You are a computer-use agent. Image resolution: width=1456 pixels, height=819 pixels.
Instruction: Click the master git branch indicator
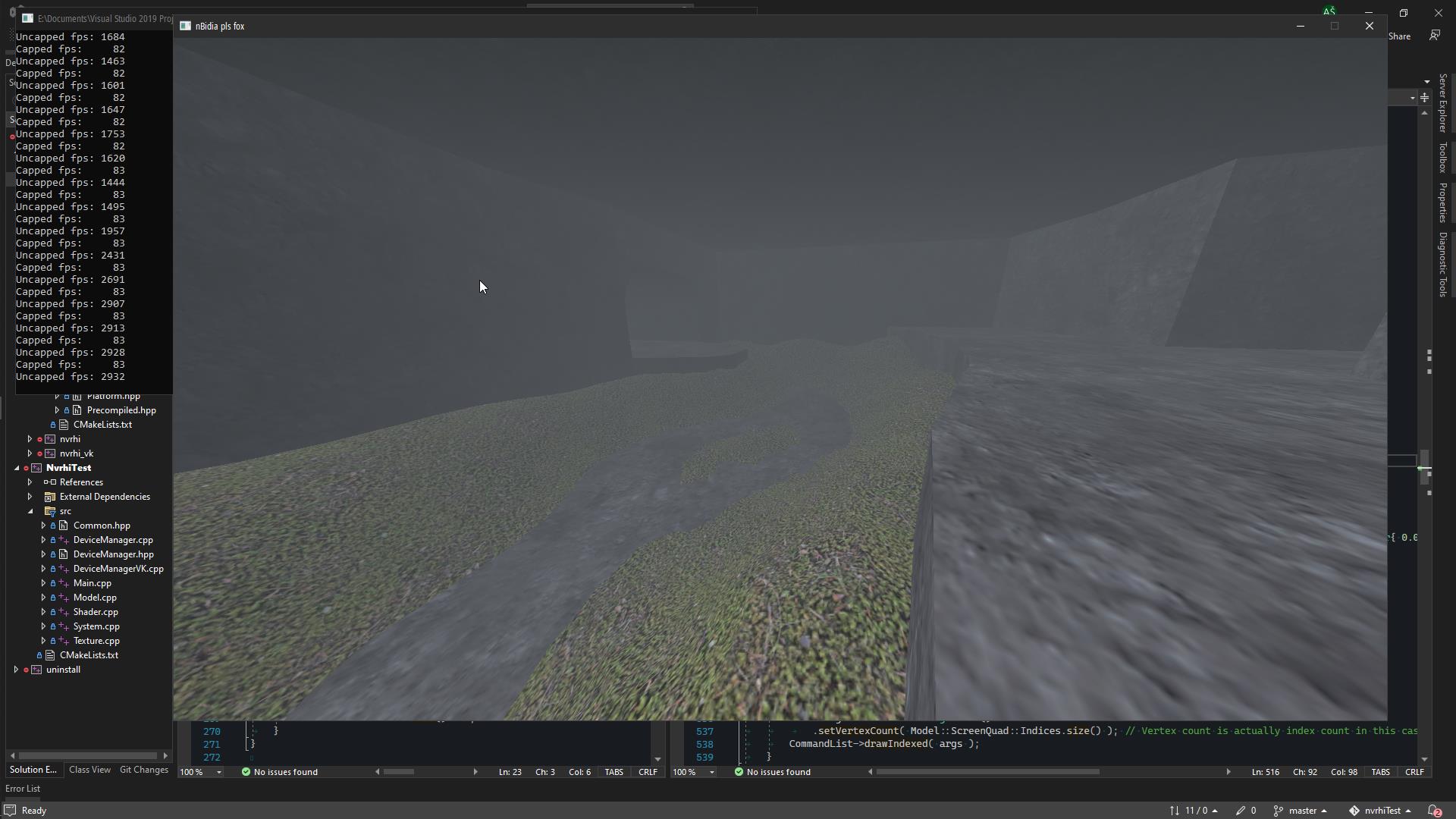1301,810
